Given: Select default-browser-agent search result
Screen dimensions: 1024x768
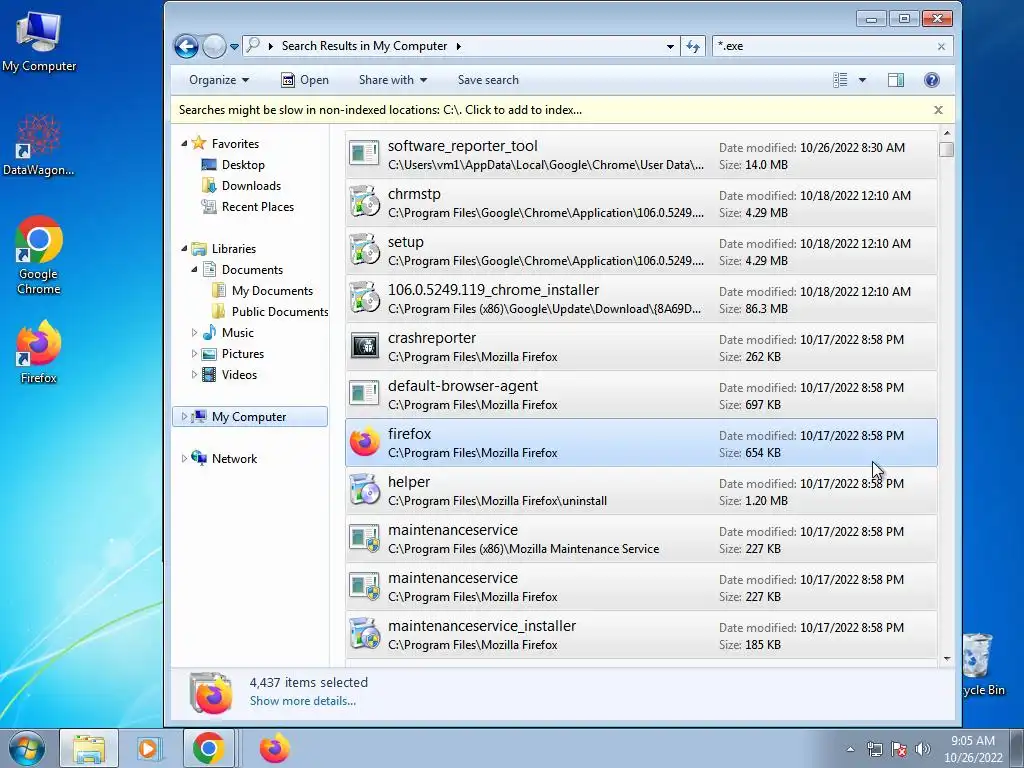Looking at the screenshot, I should [x=641, y=394].
